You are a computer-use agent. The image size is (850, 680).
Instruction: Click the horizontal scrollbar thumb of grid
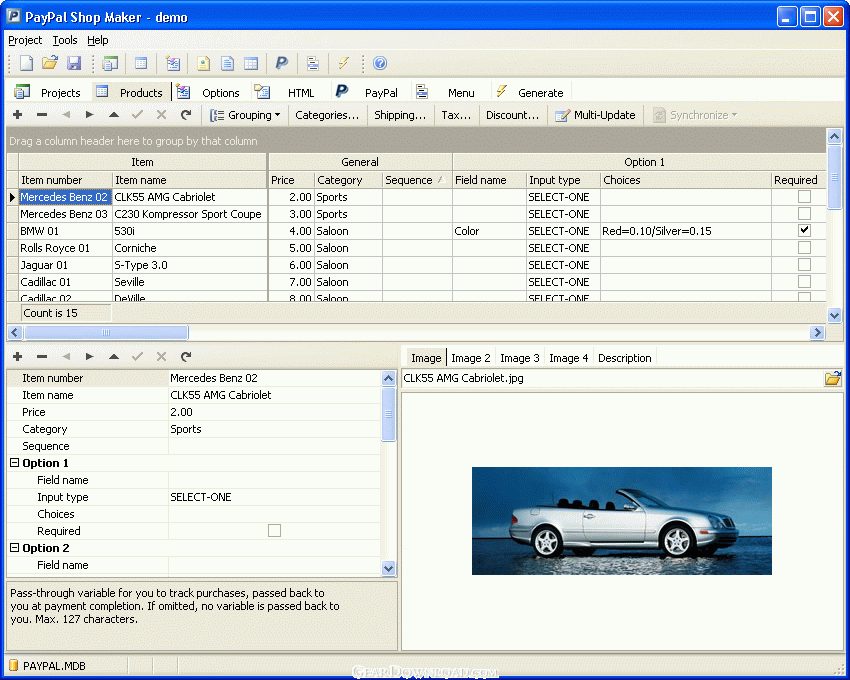106,332
